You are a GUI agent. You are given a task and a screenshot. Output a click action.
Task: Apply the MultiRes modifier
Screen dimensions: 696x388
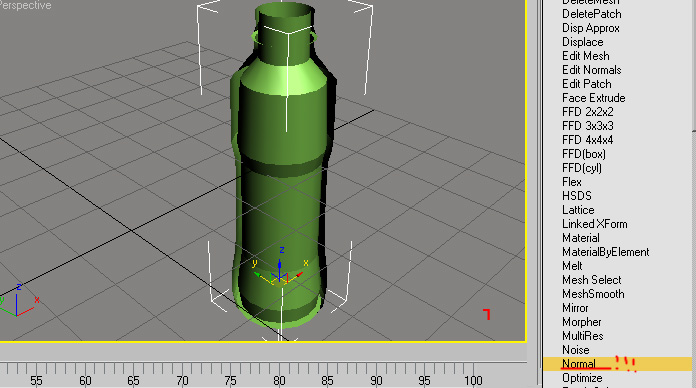(582, 336)
